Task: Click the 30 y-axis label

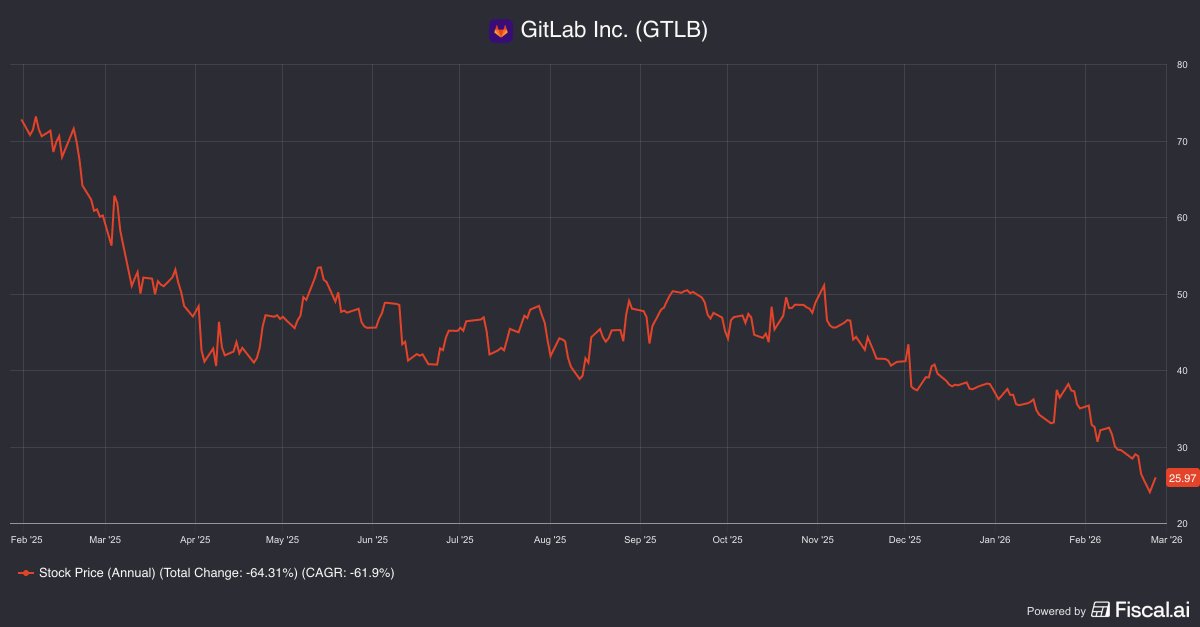Action: pyautogui.click(x=1182, y=447)
